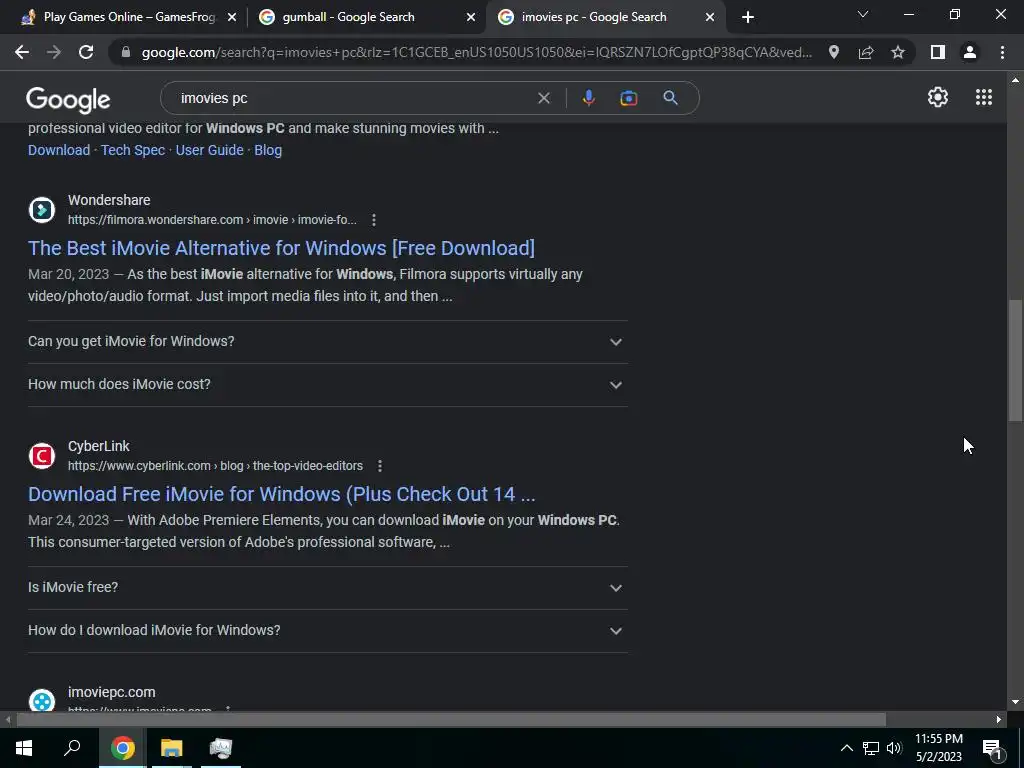Image resolution: width=1024 pixels, height=768 pixels.
Task: Open 'The Best iMovie Alternative for Windows' result
Action: coord(281,248)
